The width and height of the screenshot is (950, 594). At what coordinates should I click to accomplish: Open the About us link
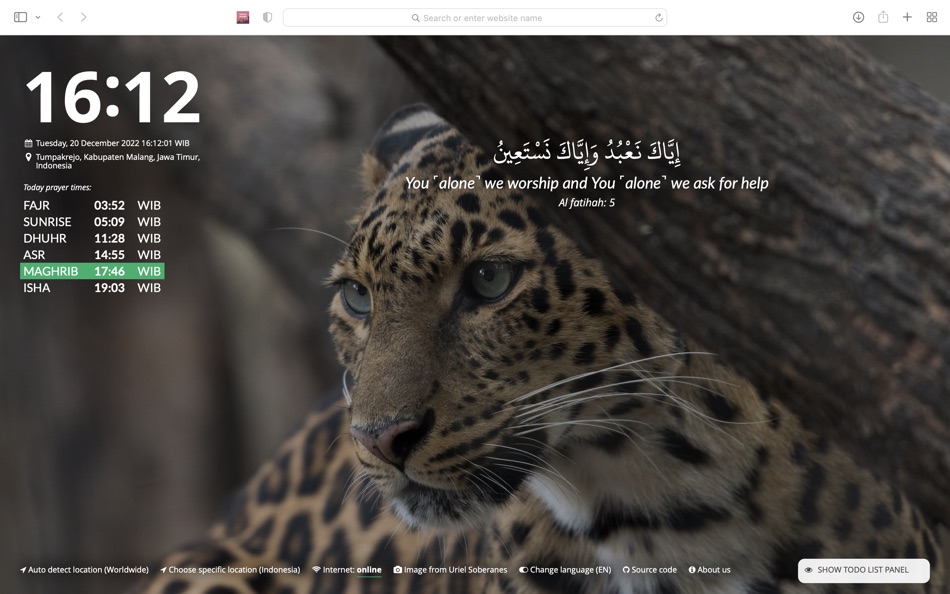point(709,570)
